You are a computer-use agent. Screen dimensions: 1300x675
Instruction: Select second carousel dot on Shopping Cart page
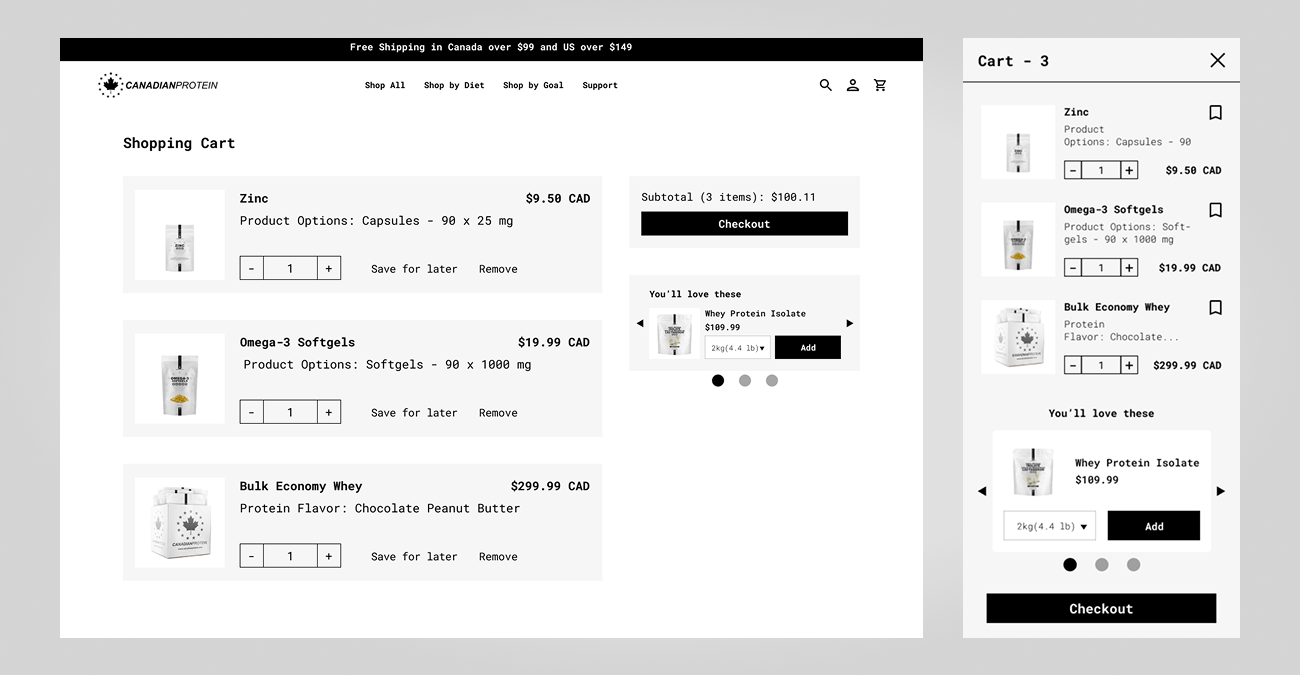tap(745, 380)
